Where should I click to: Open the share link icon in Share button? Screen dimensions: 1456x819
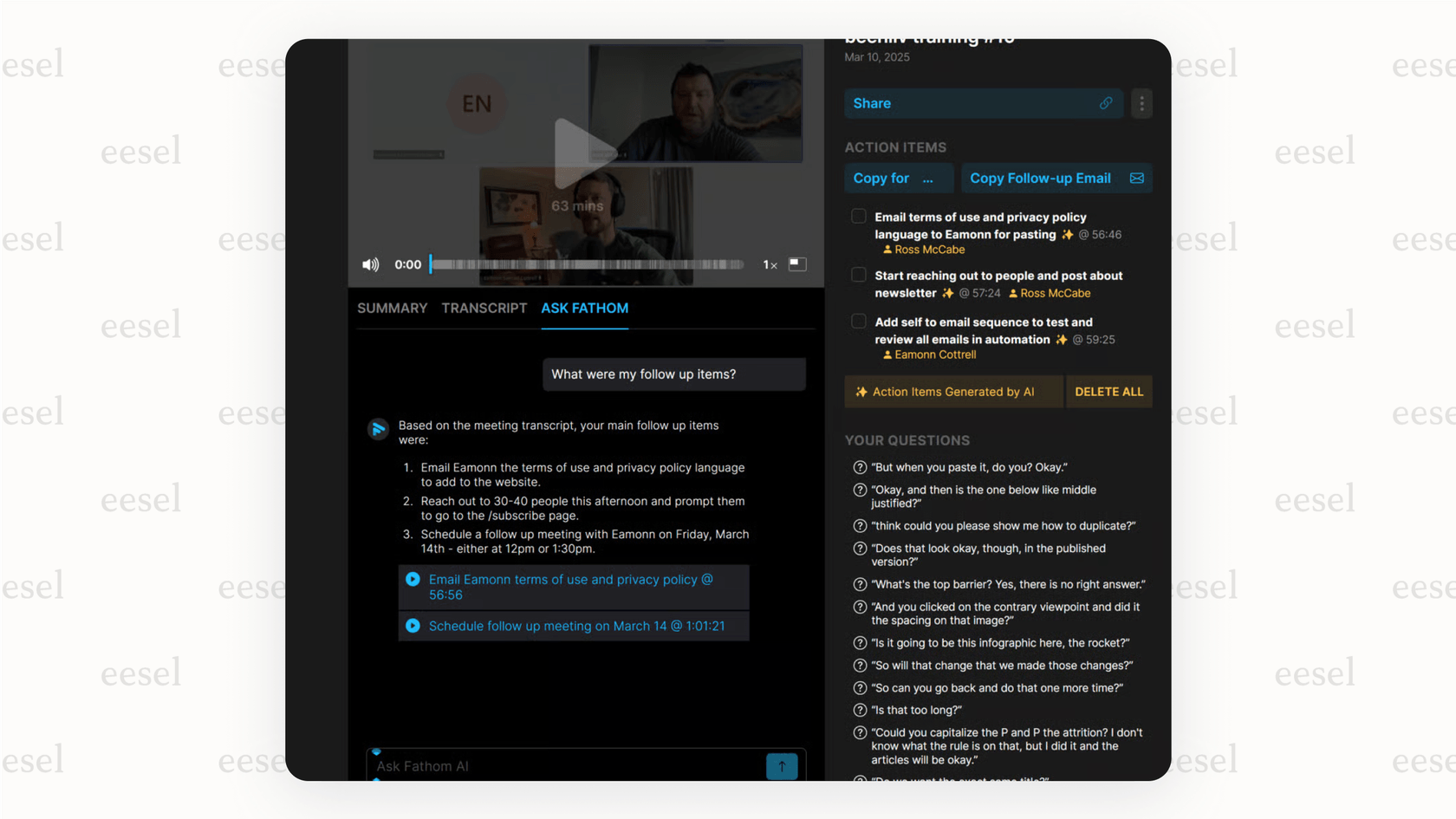(1106, 103)
